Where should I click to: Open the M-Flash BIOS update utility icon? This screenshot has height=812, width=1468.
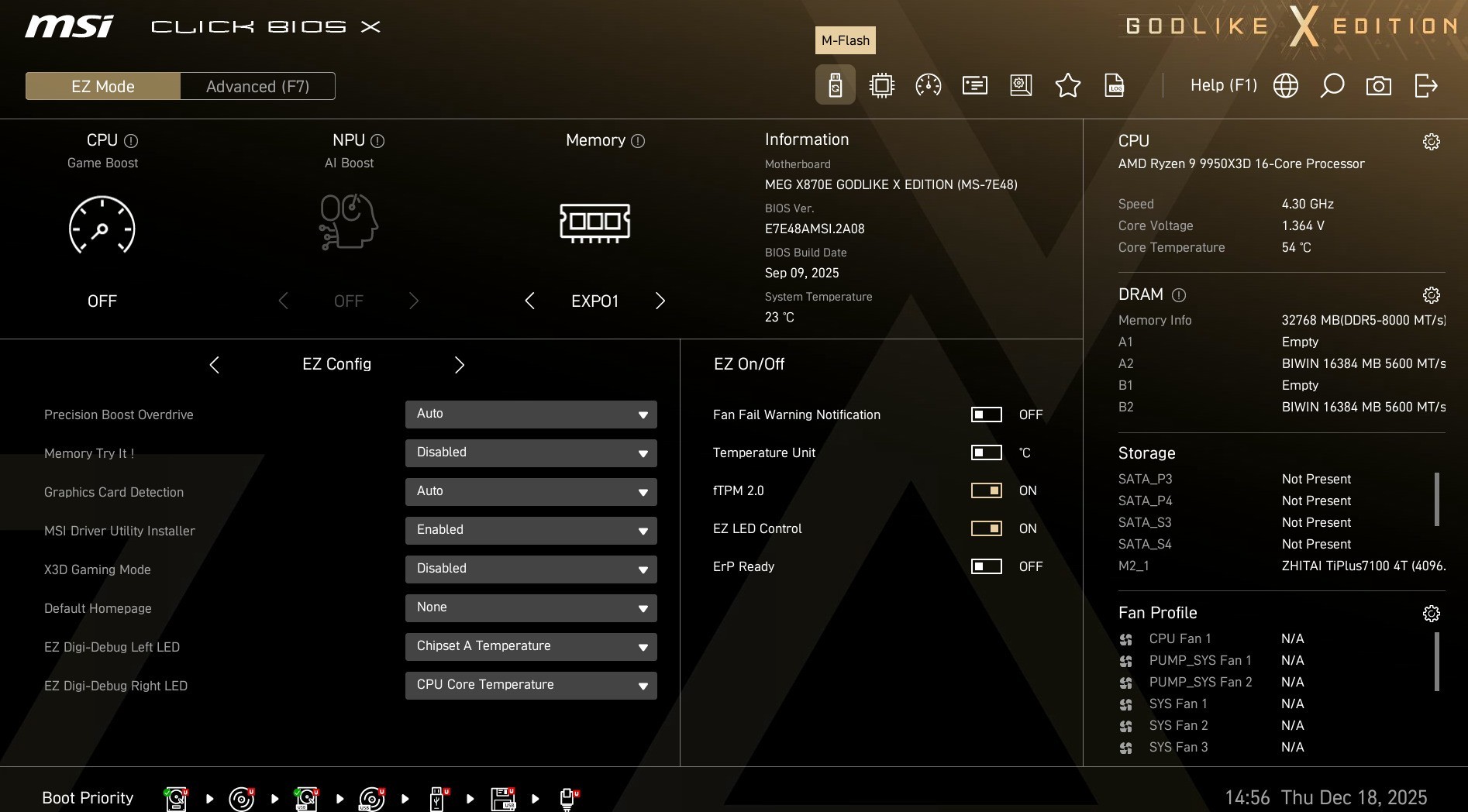(x=835, y=85)
